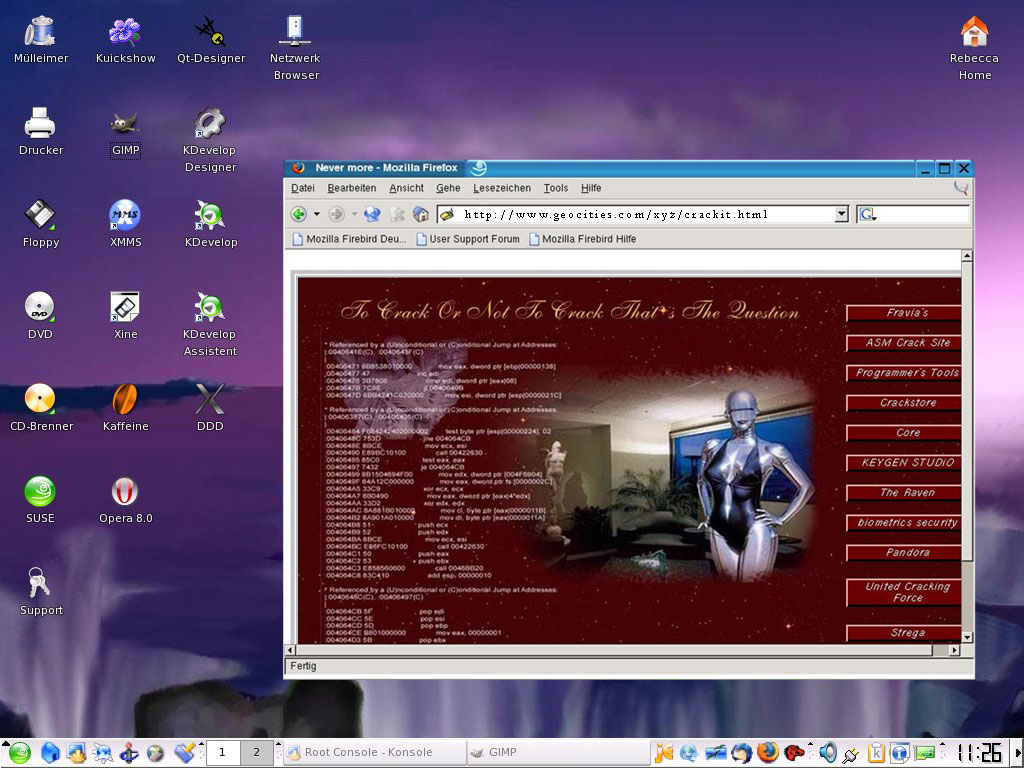Screen dimensions: 1024x768
Task: Open the Tools menu
Action: coord(556,188)
